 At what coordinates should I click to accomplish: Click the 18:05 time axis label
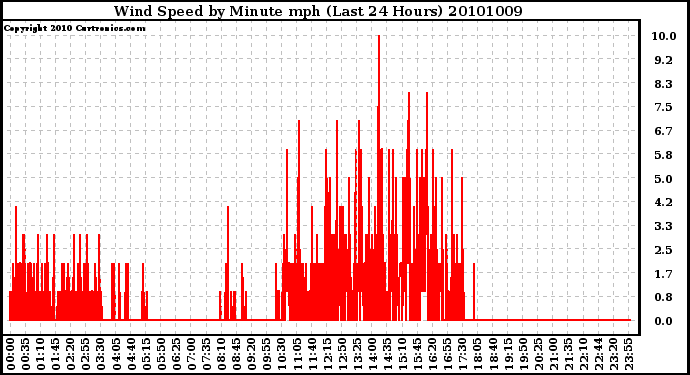click(x=477, y=355)
